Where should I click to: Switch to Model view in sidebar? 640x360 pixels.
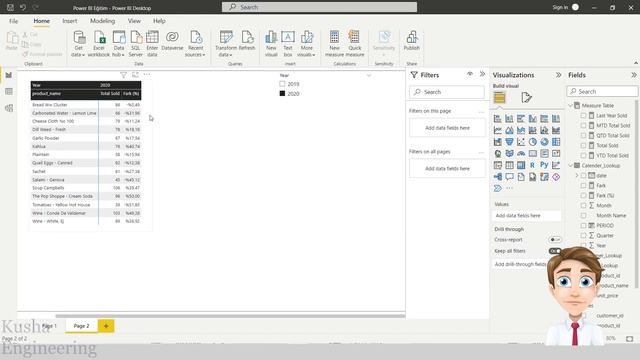pos(9,108)
